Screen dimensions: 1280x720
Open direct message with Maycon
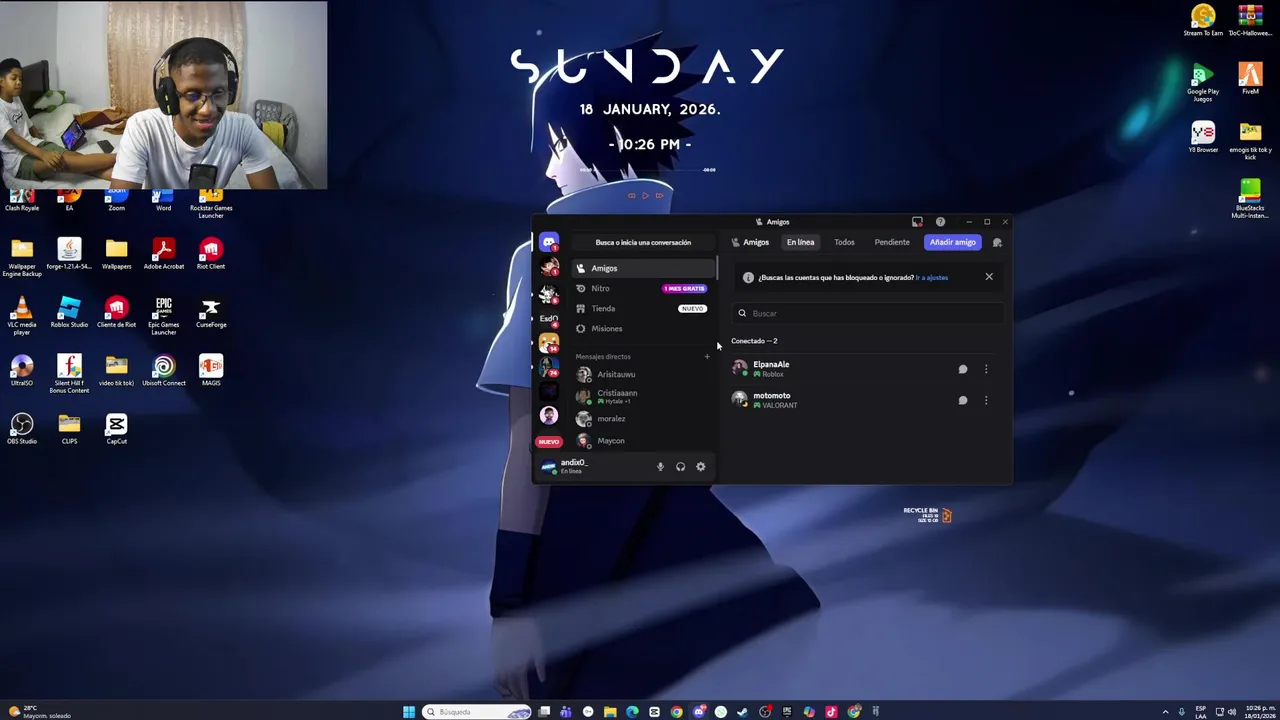[642, 441]
